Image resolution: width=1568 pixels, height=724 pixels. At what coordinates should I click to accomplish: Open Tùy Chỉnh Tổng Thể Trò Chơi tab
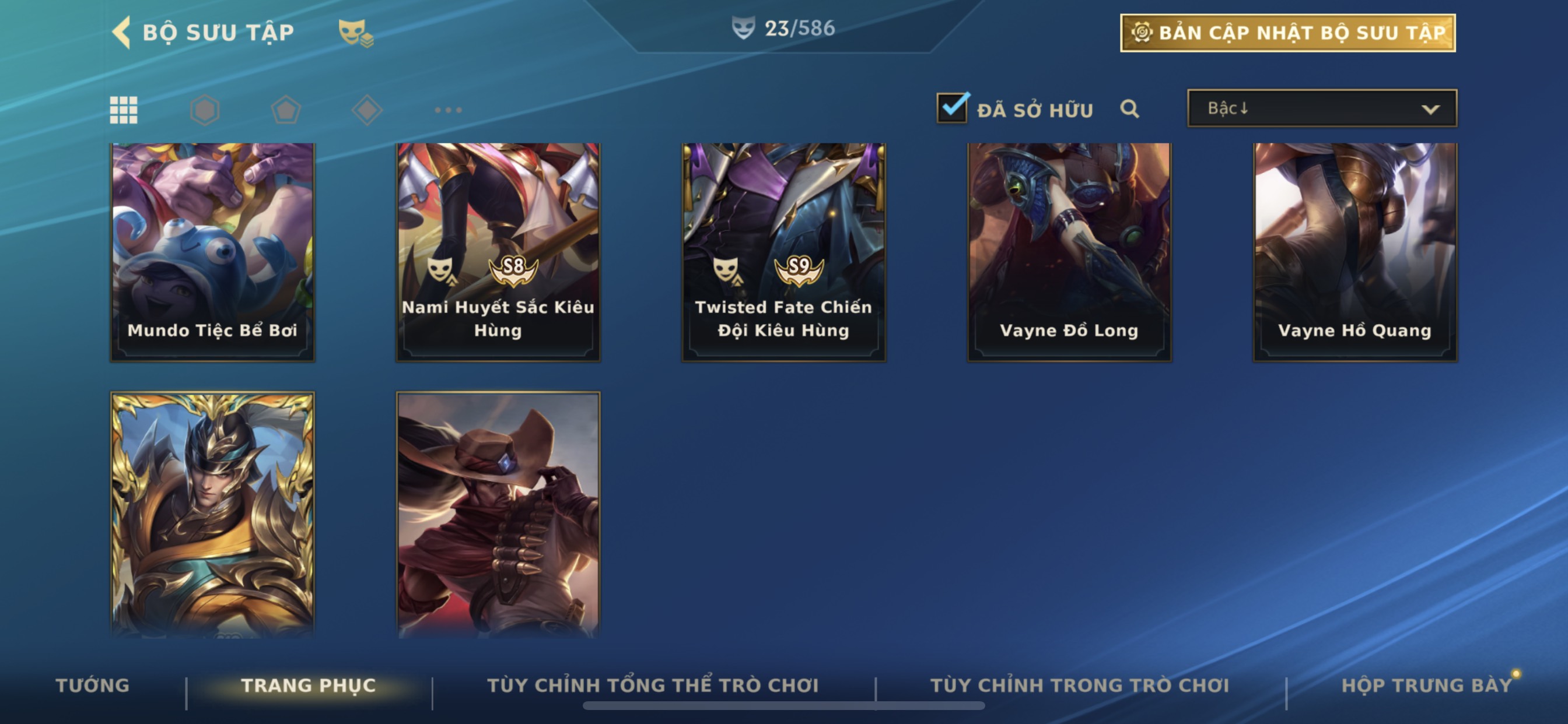coord(653,686)
